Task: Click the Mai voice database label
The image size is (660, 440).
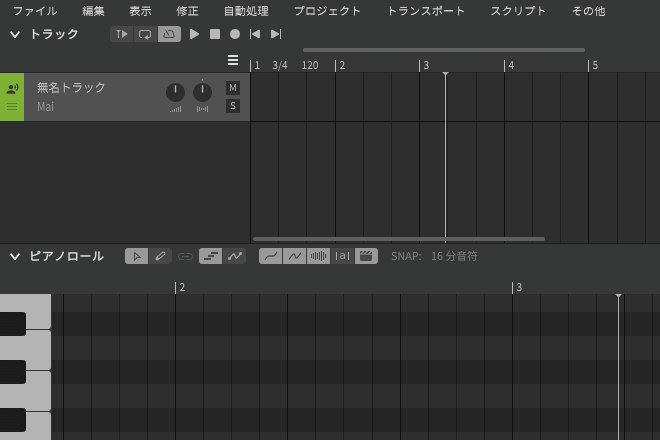Action: (45, 107)
